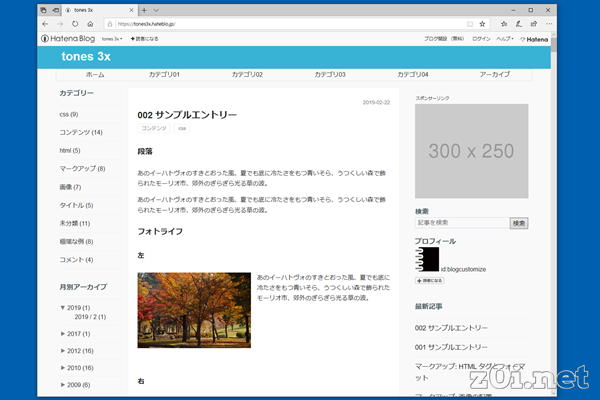Open the ホーム navigation tab
This screenshot has height=400, width=600.
point(95,75)
